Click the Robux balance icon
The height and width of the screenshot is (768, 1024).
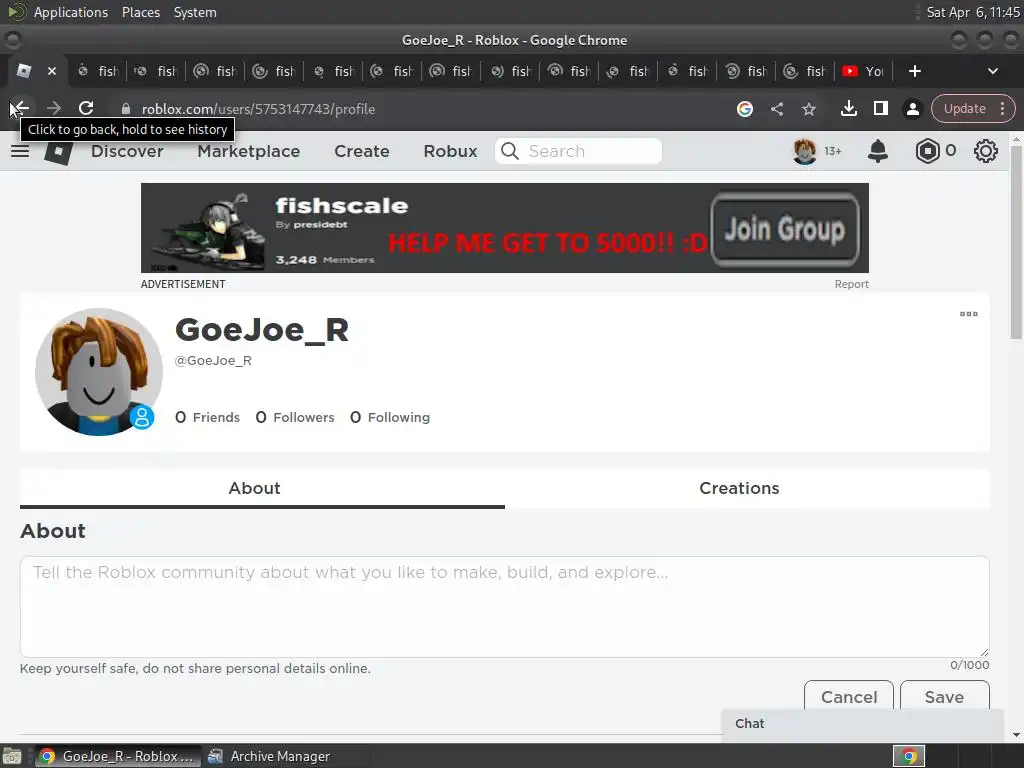pos(927,151)
